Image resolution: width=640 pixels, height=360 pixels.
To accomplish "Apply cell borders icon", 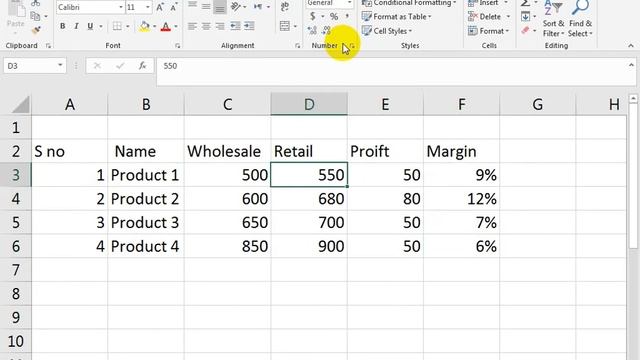I will click(x=117, y=26).
